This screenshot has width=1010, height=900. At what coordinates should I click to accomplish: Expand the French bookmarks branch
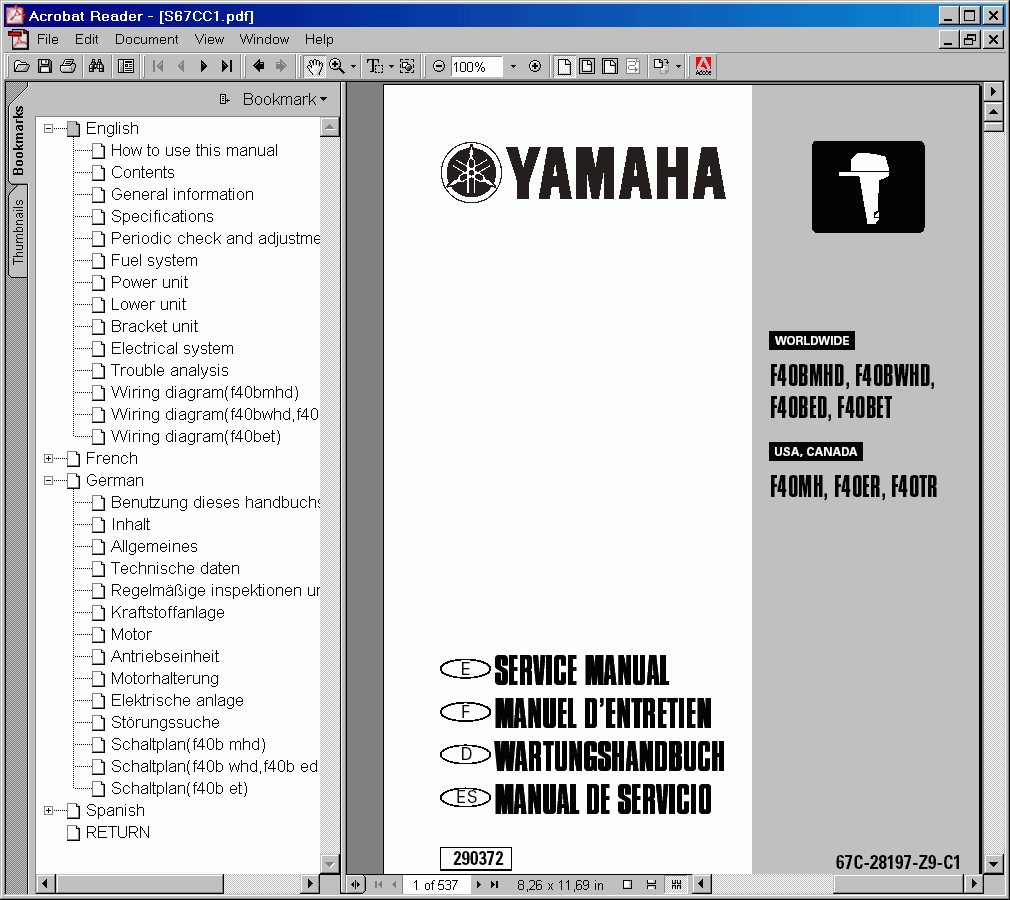click(x=48, y=458)
